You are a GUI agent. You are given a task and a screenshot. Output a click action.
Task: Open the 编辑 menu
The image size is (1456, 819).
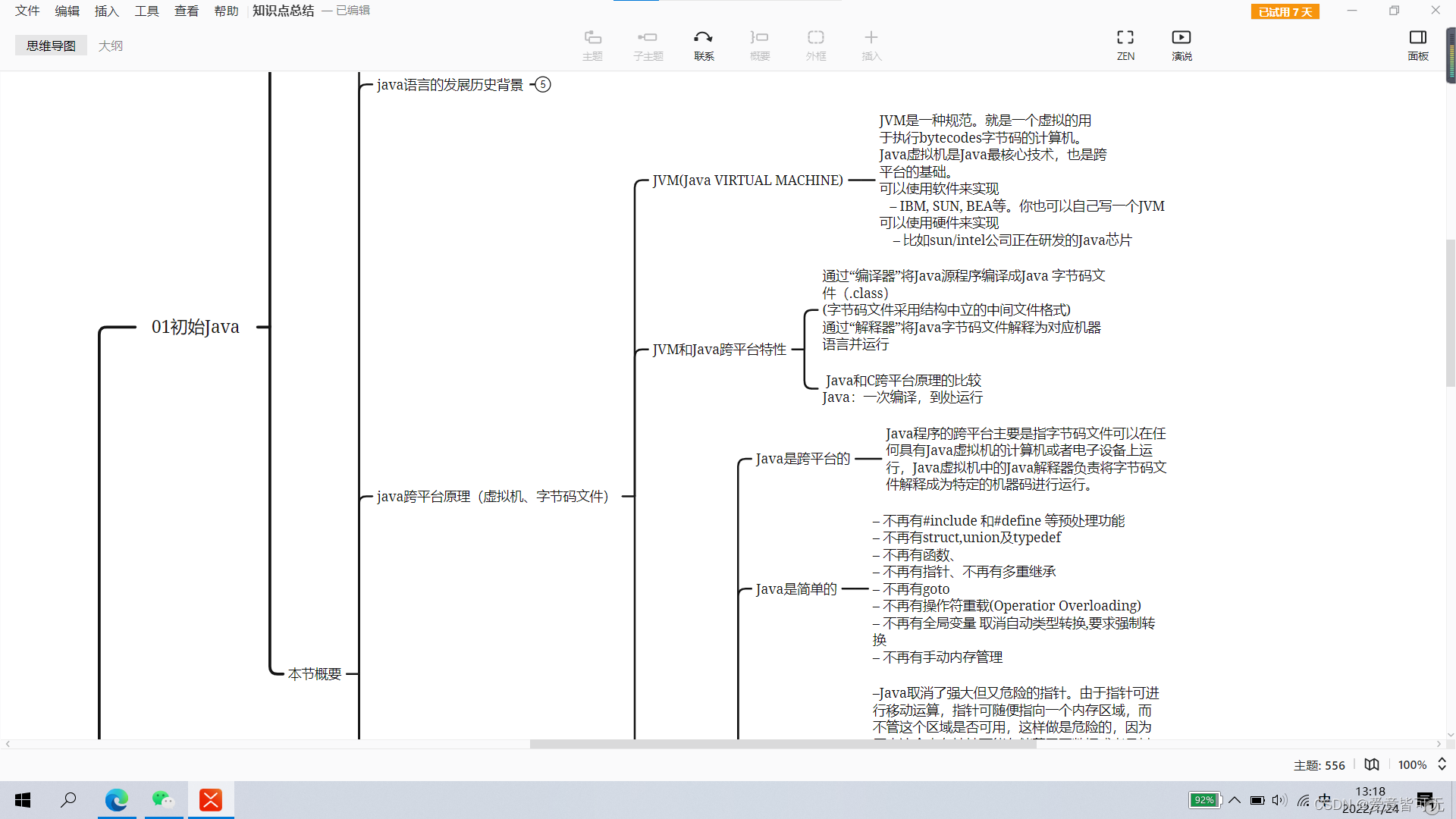[67, 11]
